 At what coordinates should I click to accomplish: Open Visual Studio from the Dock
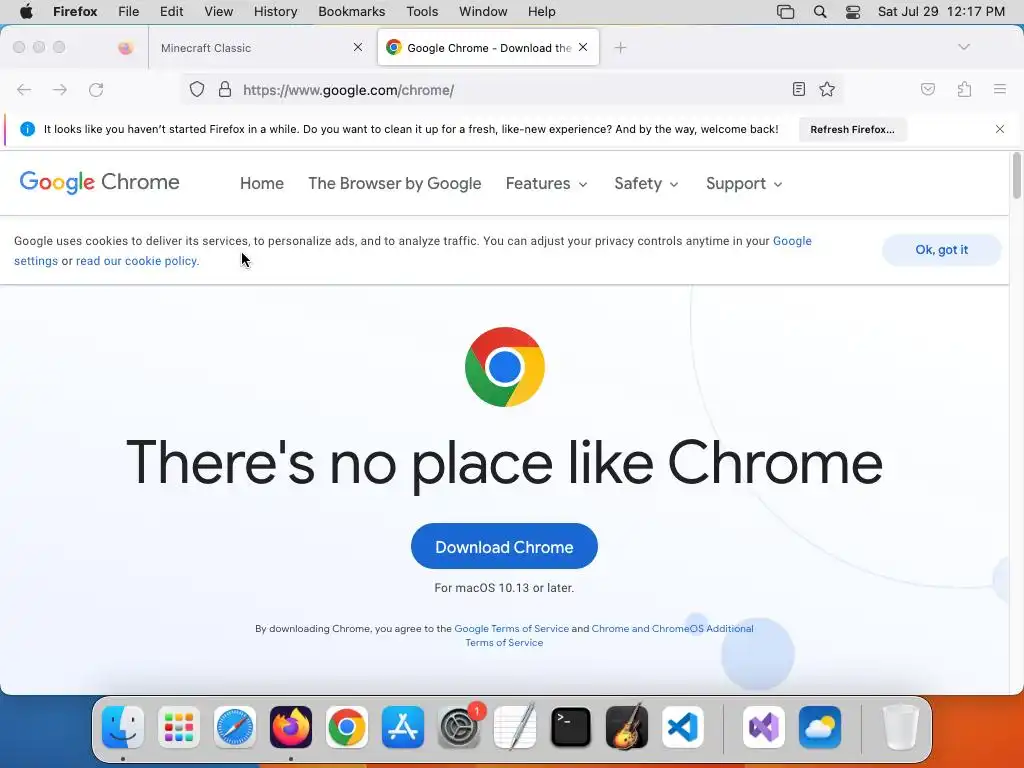(764, 727)
